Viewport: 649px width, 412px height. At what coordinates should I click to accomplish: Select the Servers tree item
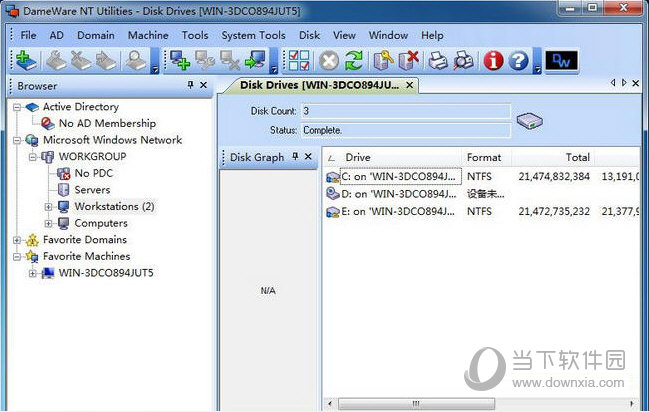(92, 190)
